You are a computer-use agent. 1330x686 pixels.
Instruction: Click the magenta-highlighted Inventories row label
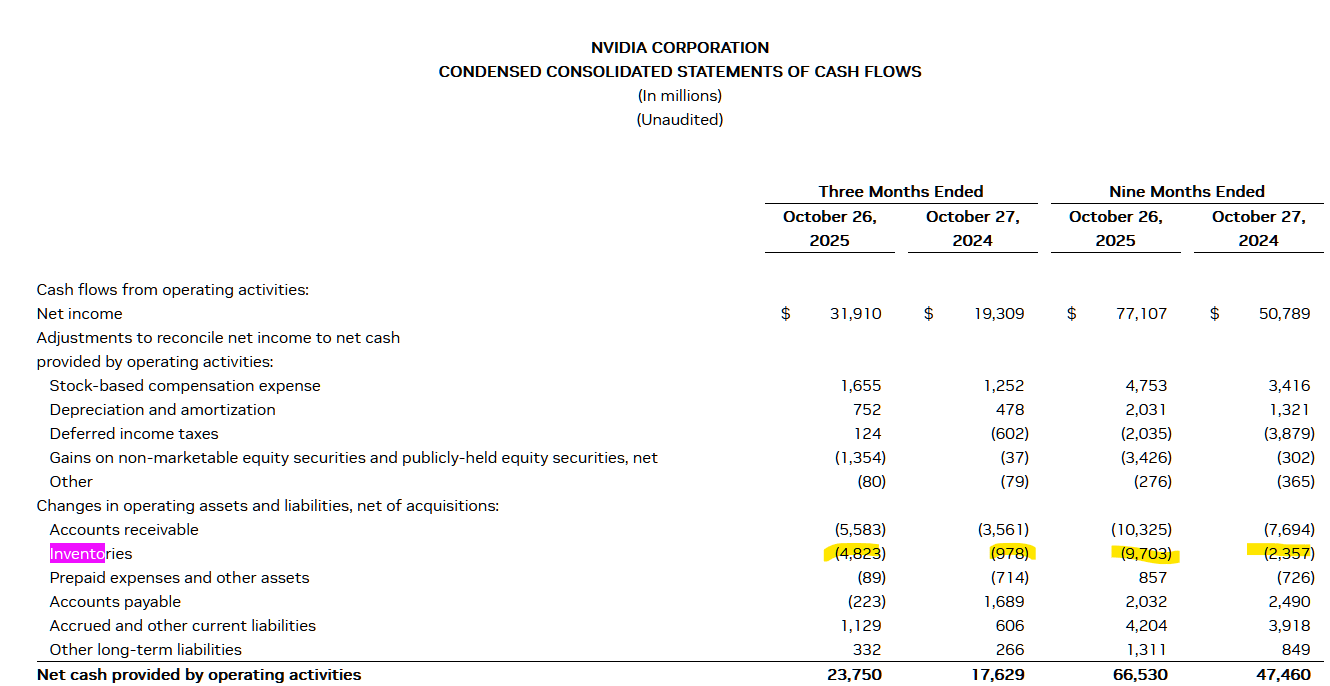pos(90,554)
